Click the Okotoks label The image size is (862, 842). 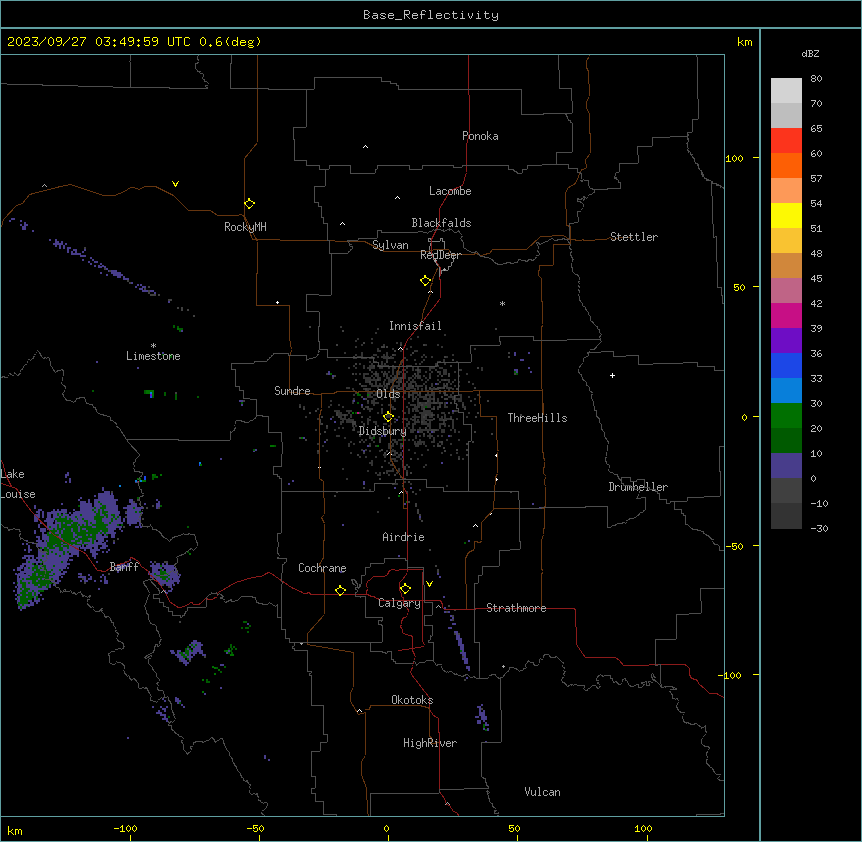pos(412,700)
